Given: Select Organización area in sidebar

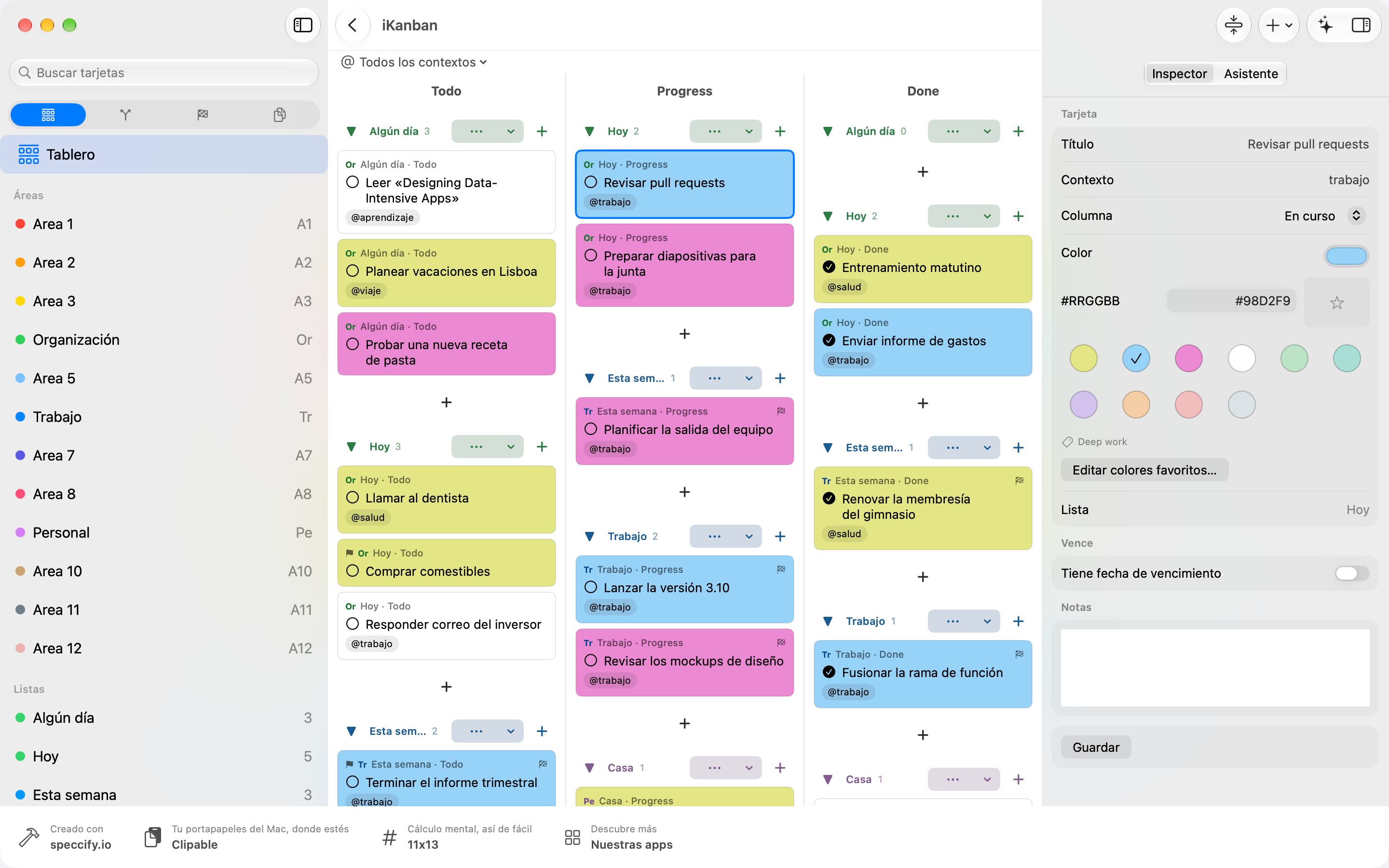Looking at the screenshot, I should (x=164, y=340).
